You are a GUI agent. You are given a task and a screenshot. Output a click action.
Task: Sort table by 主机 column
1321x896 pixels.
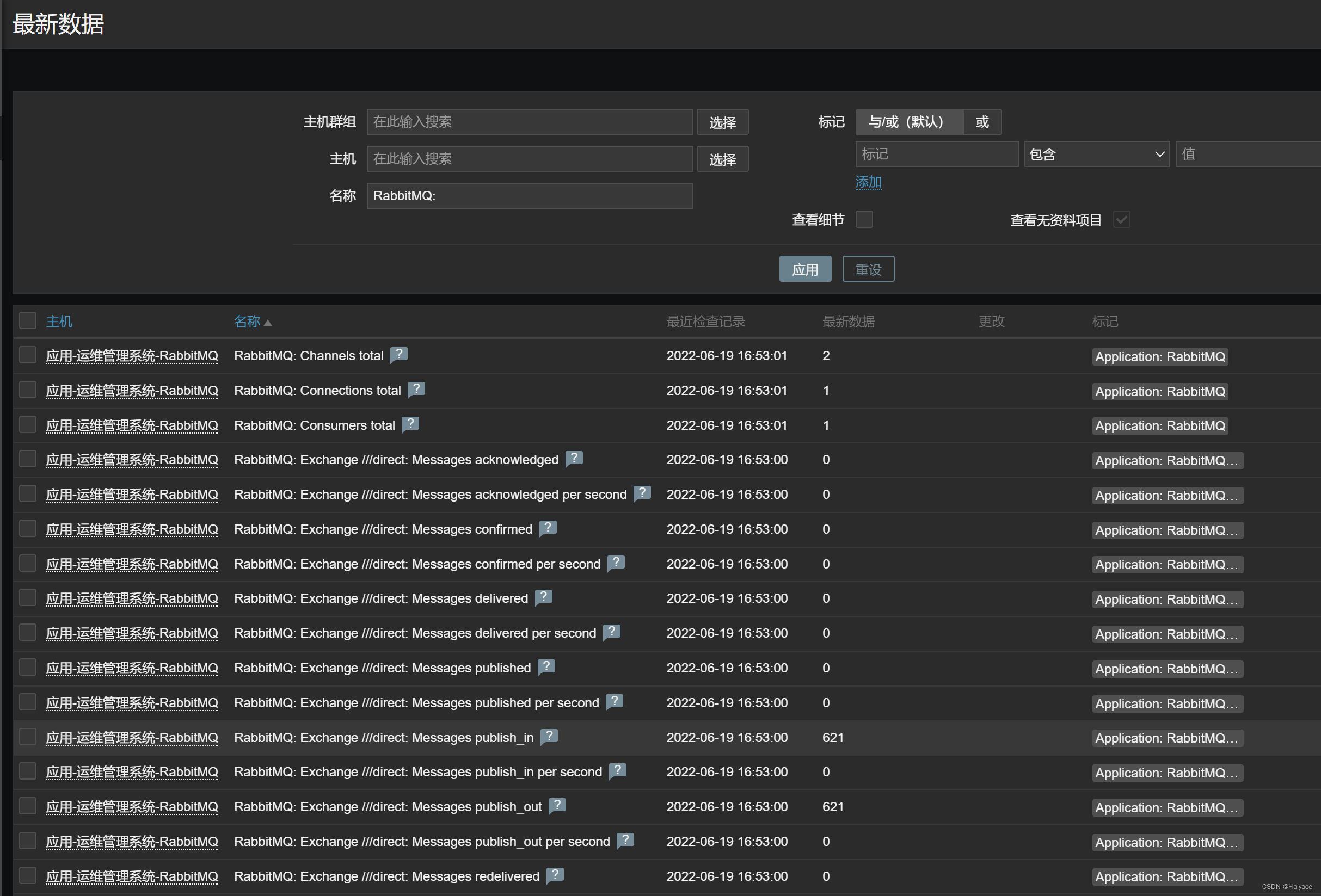59,322
